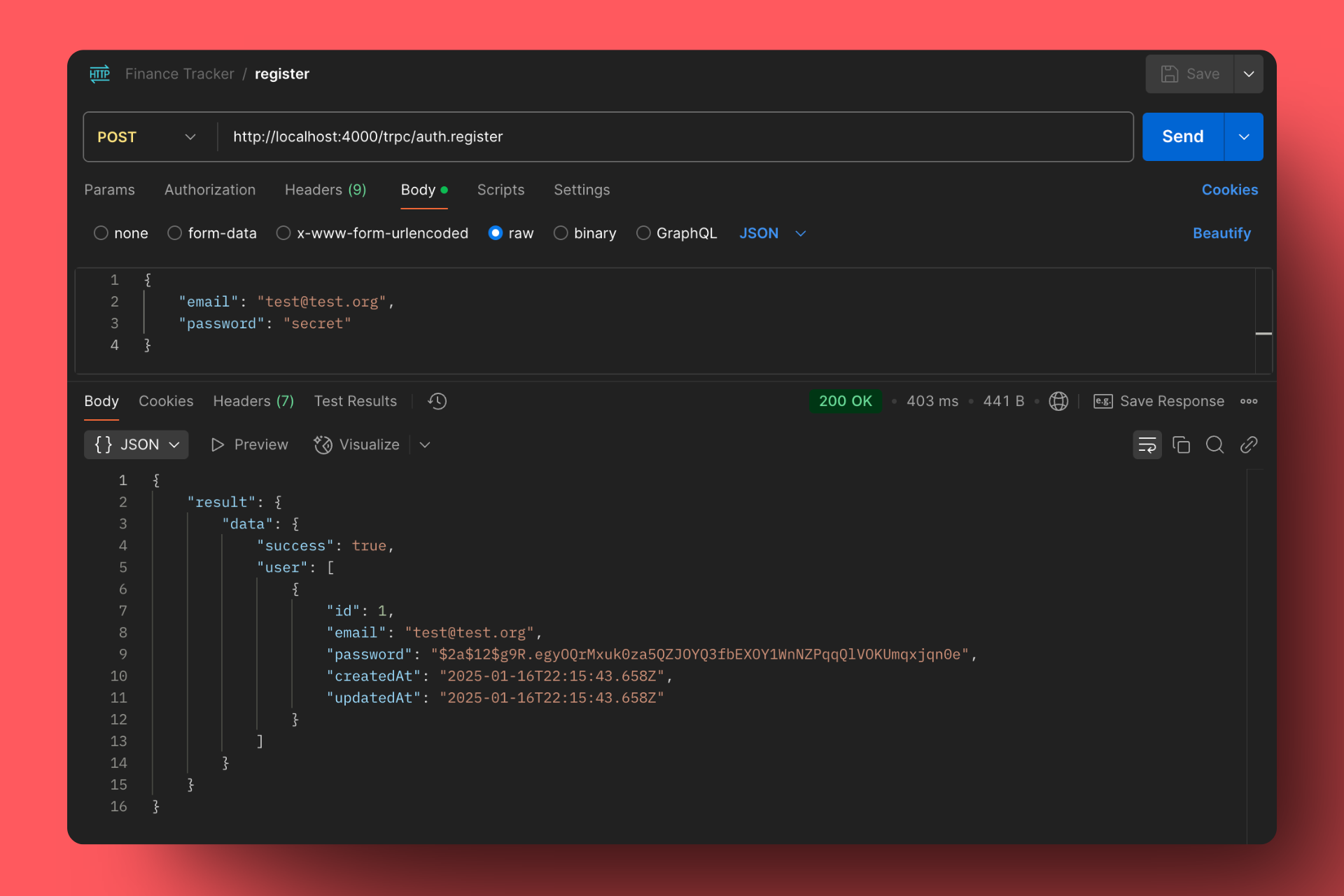Click the Send button

point(1183,136)
